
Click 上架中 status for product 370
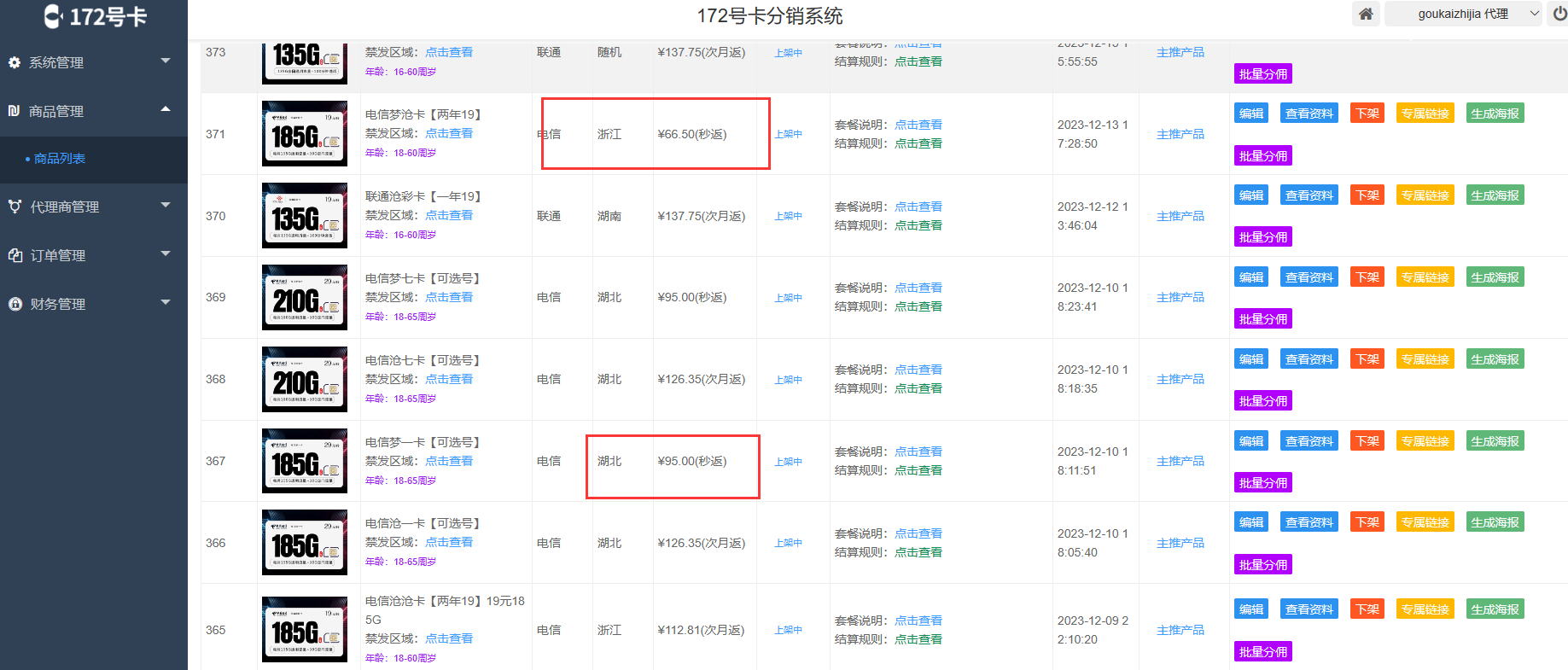(x=789, y=216)
